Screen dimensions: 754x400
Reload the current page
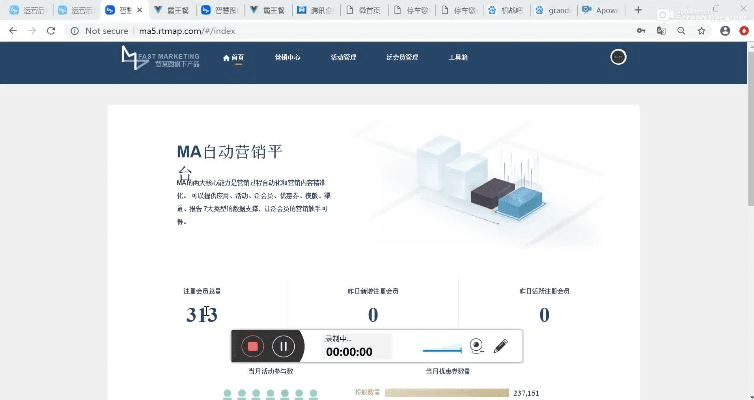pos(50,31)
